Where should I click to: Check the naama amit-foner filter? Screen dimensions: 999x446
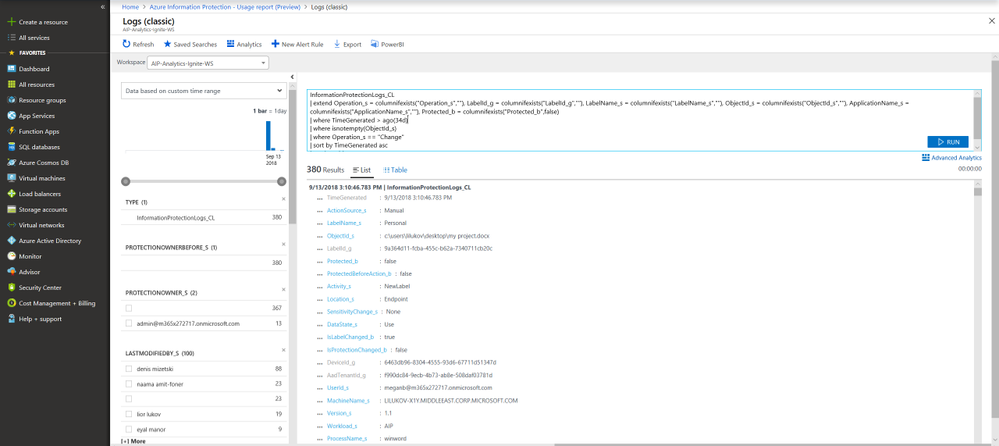click(129, 384)
